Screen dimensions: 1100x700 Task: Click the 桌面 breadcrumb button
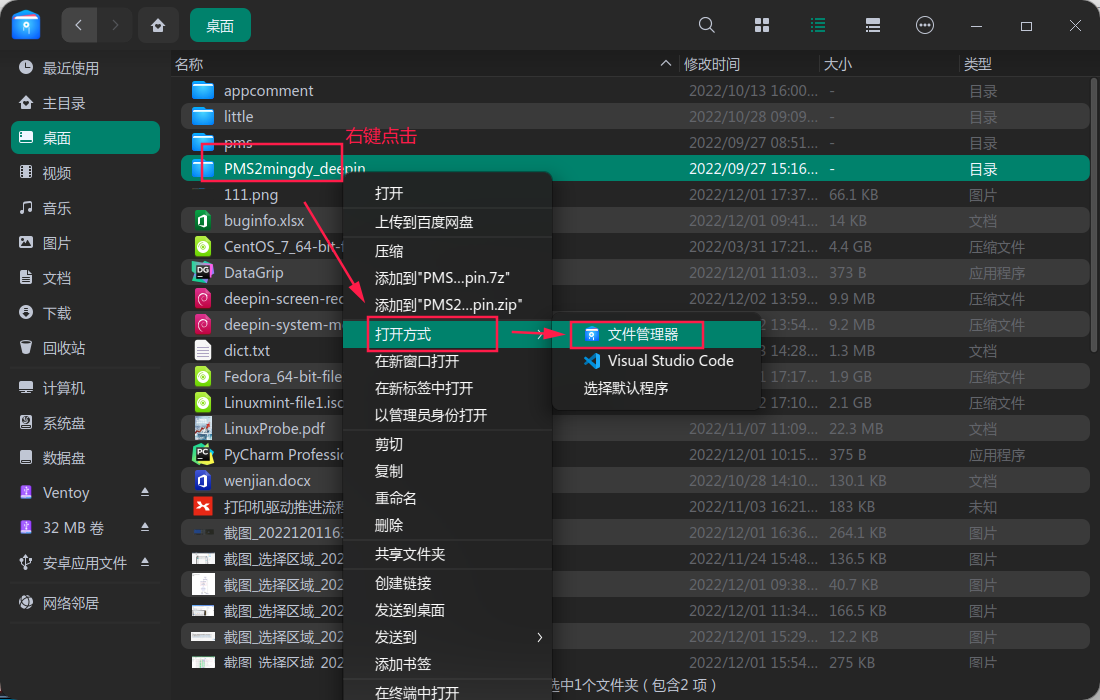coord(220,25)
